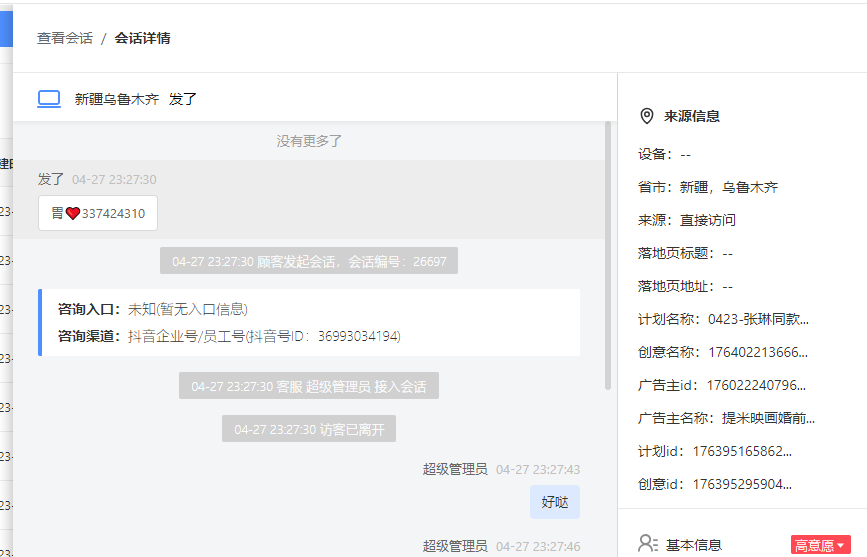Click the sender label 发了 04-27 23:27:30
Screen dimensions: 867x557
point(97,179)
